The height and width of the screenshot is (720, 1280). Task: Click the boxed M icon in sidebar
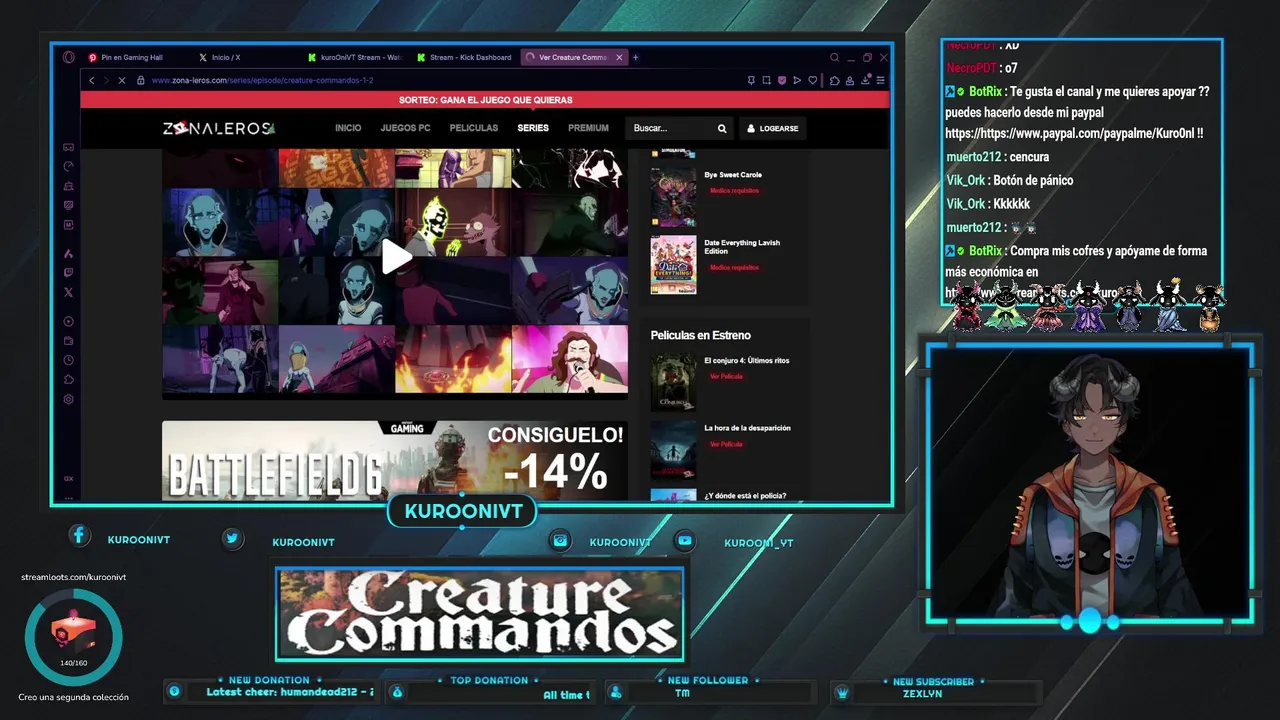point(68,225)
